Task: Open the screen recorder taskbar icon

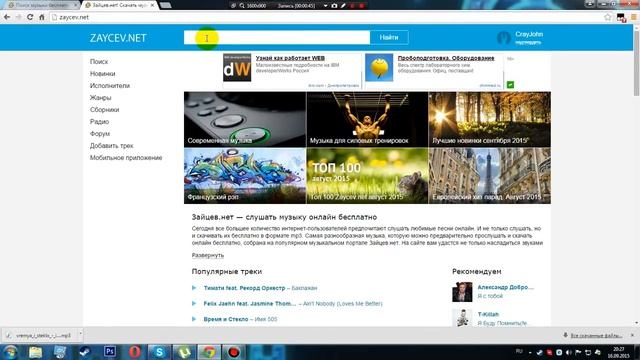Action: coord(233,352)
